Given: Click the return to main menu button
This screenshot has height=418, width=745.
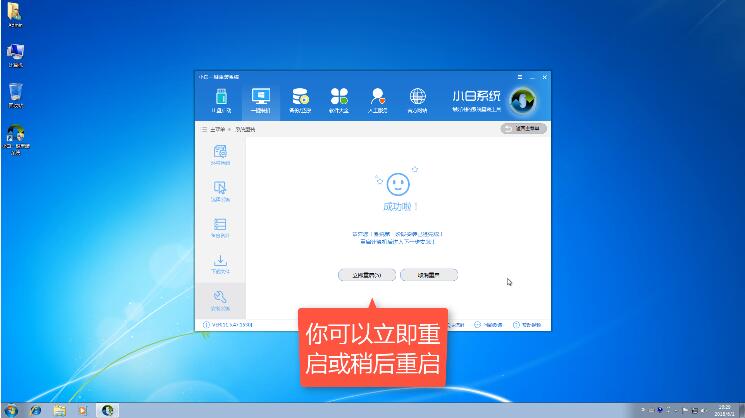Looking at the screenshot, I should pyautogui.click(x=524, y=129).
